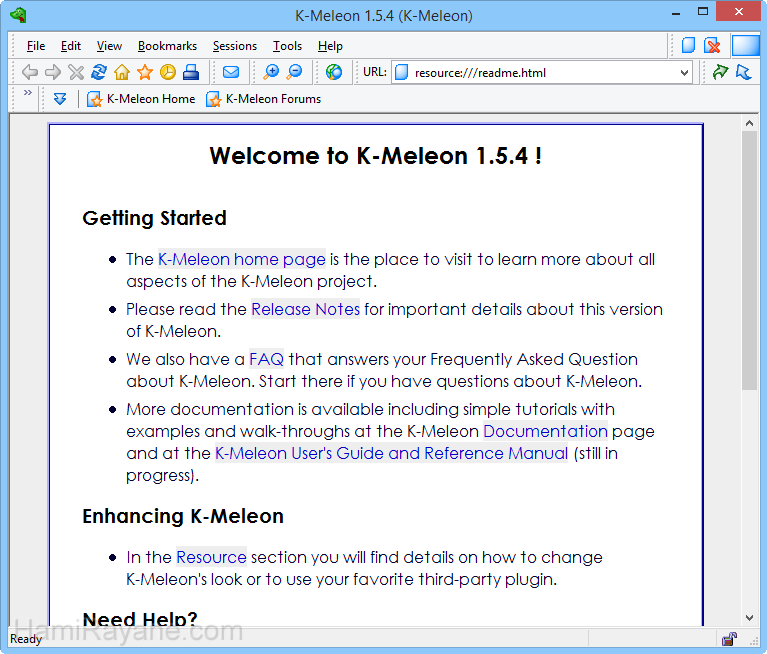
Task: Click the page icon in URL bar
Action: point(402,72)
